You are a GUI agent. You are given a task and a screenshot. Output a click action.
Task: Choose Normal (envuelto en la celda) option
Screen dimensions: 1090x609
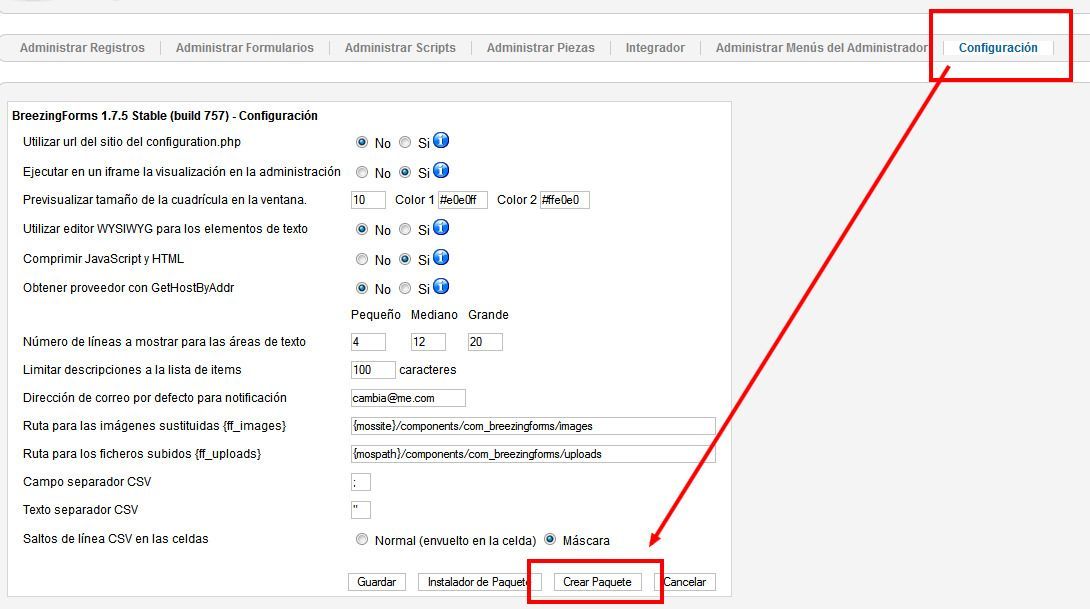tap(361, 539)
